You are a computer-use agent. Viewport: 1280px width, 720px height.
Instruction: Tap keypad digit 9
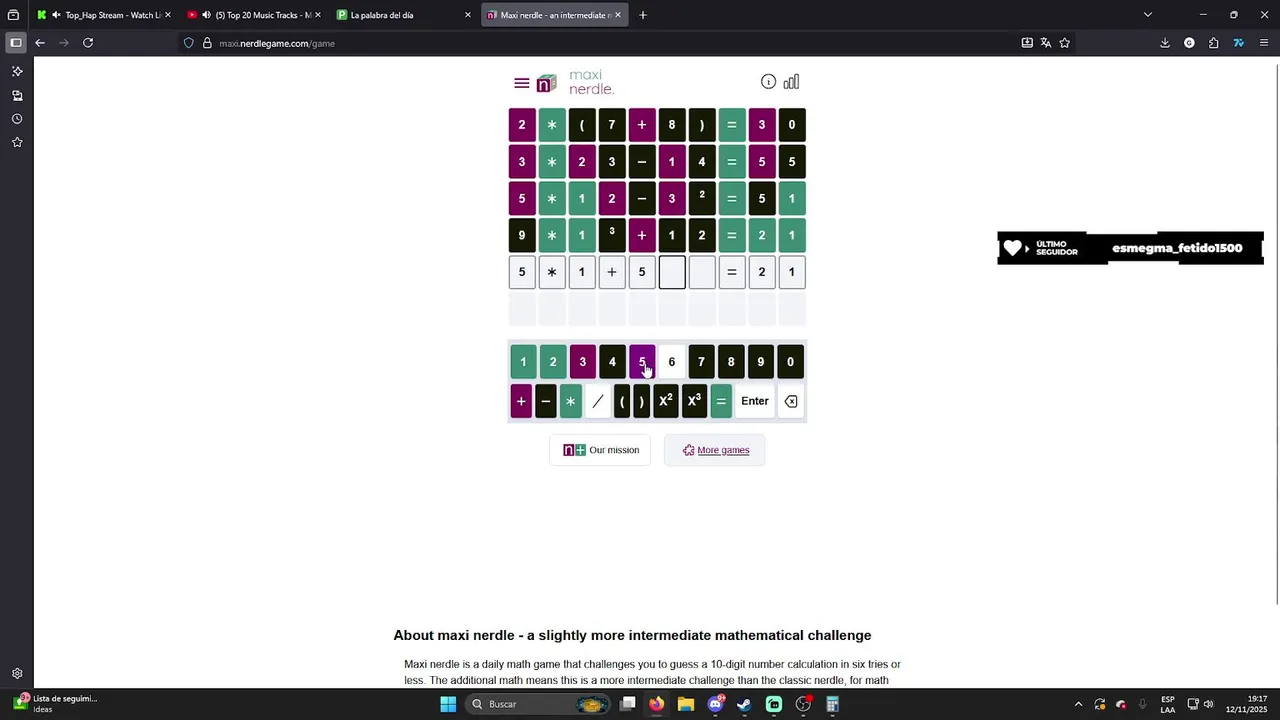(760, 362)
